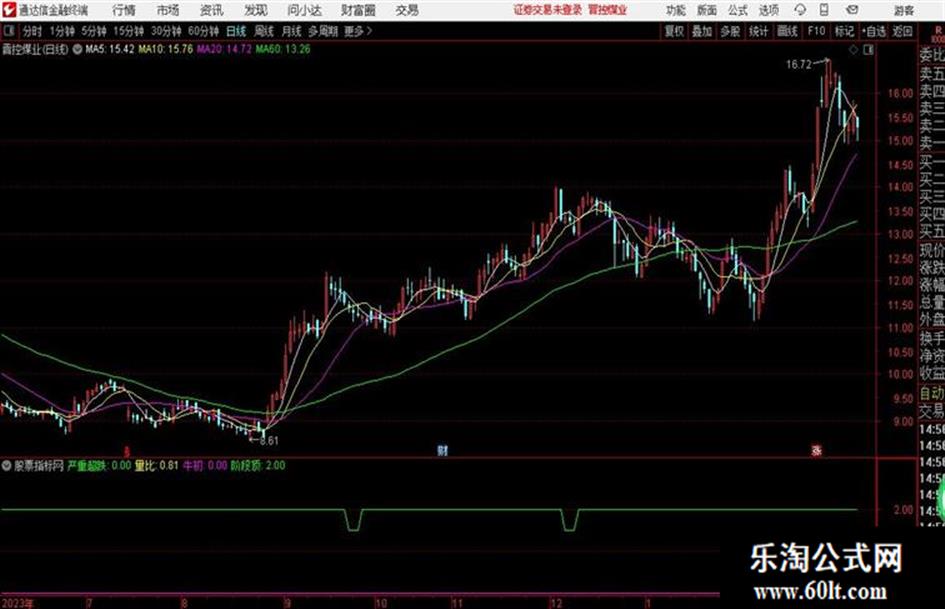Click the 统计 statistics button
Screen dimensions: 945x609
click(x=759, y=31)
